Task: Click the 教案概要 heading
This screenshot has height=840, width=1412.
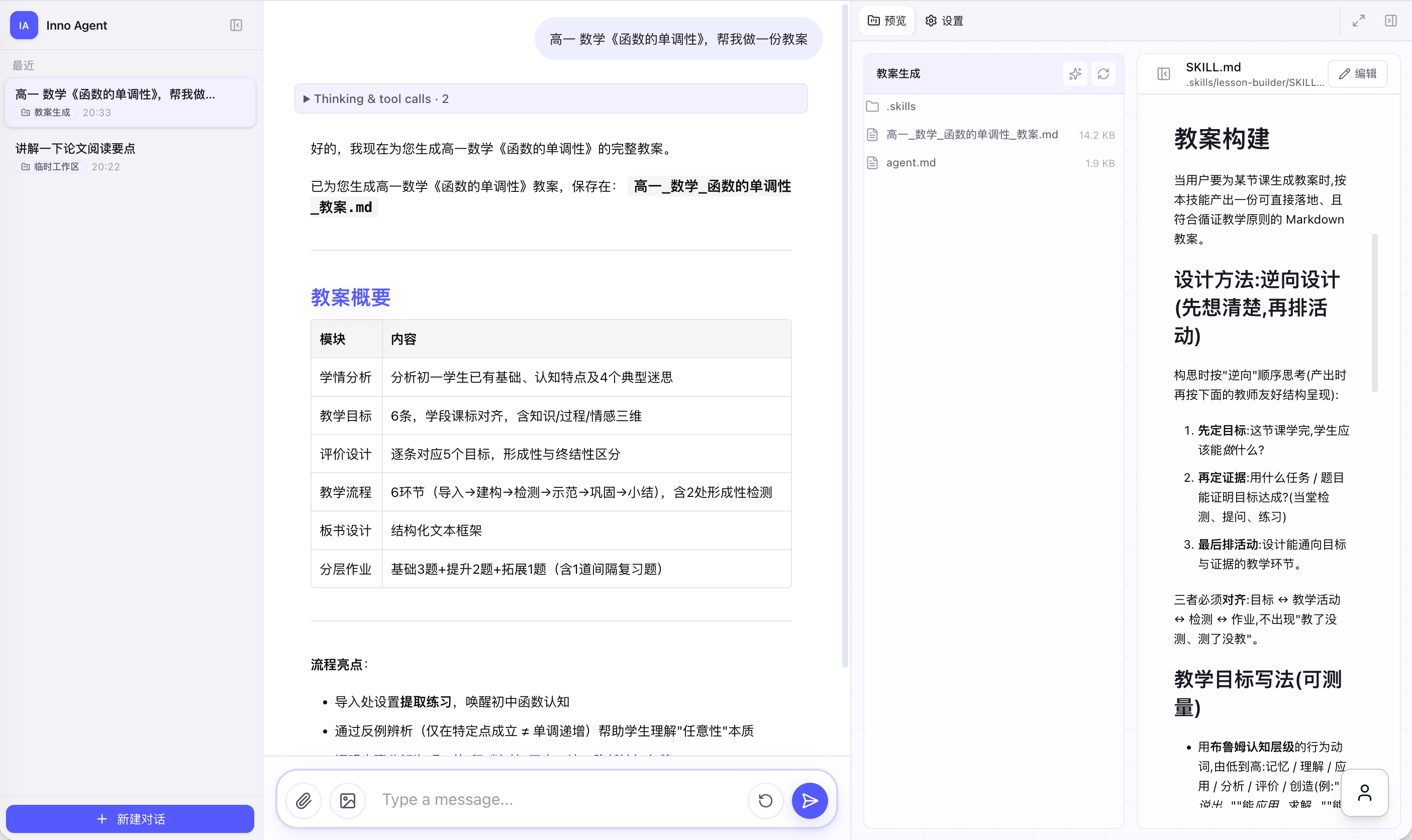Action: point(350,298)
